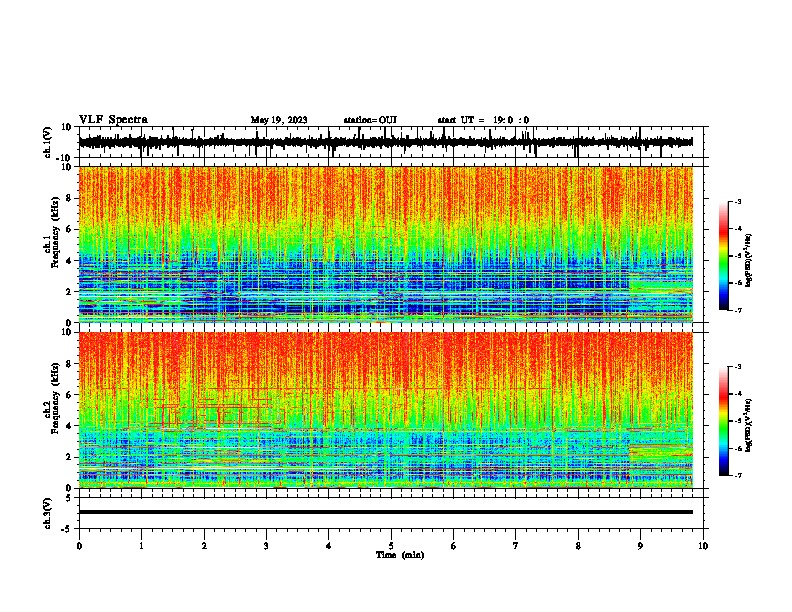Click tick "4" on the Time axis
The width and height of the screenshot is (792, 612).
(x=329, y=546)
